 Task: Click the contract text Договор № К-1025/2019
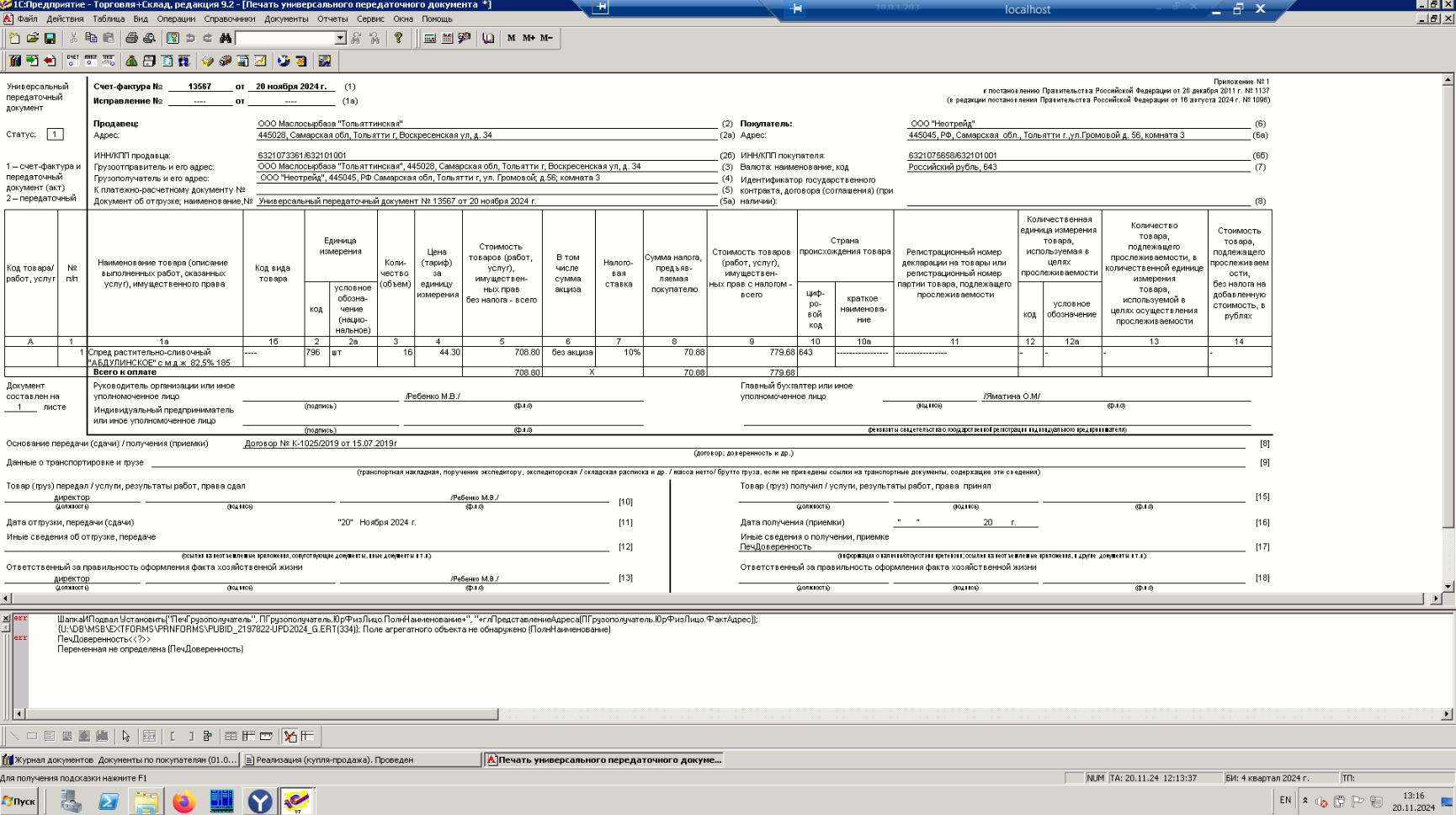321,443
